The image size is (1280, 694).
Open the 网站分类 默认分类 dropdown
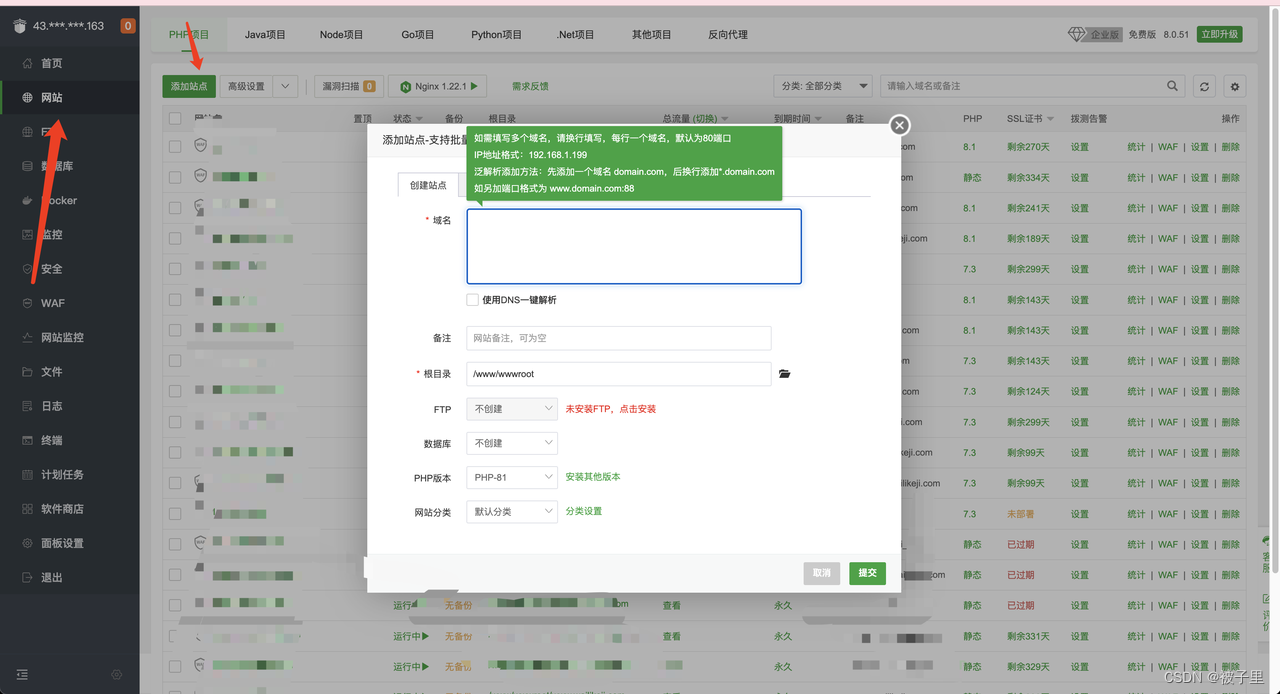coord(512,512)
